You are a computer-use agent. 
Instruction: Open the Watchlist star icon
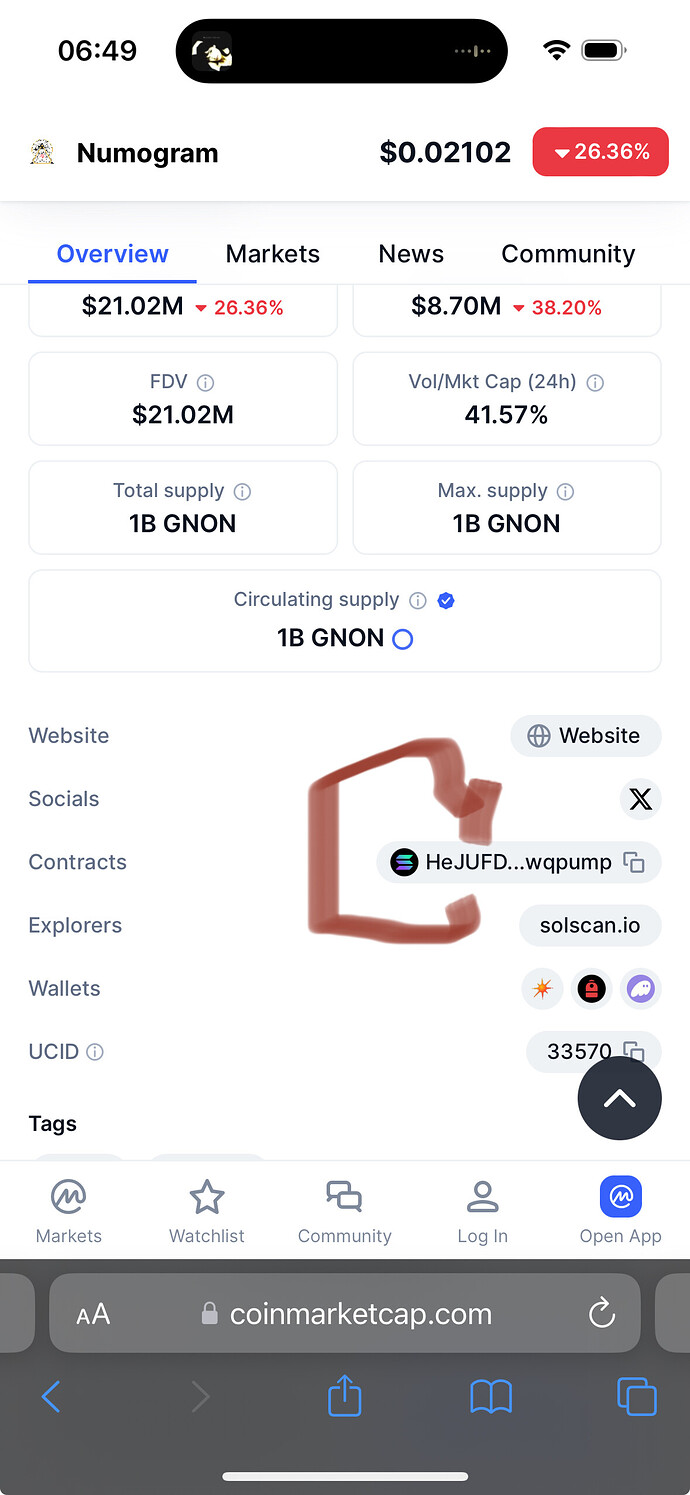point(207,1197)
